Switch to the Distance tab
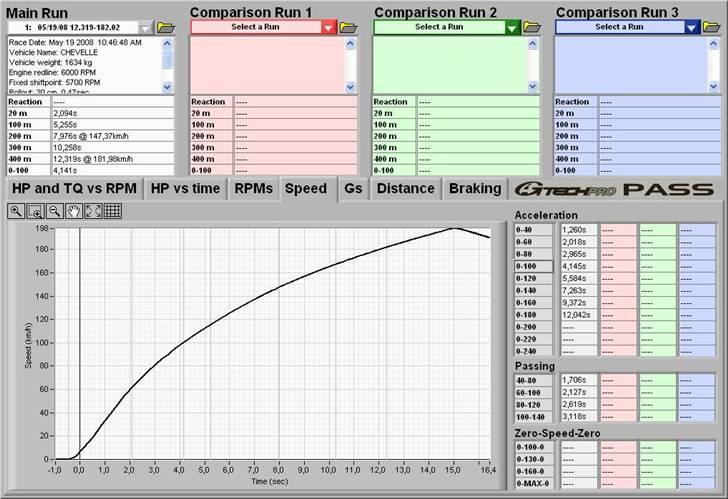728x499 pixels. coord(405,188)
